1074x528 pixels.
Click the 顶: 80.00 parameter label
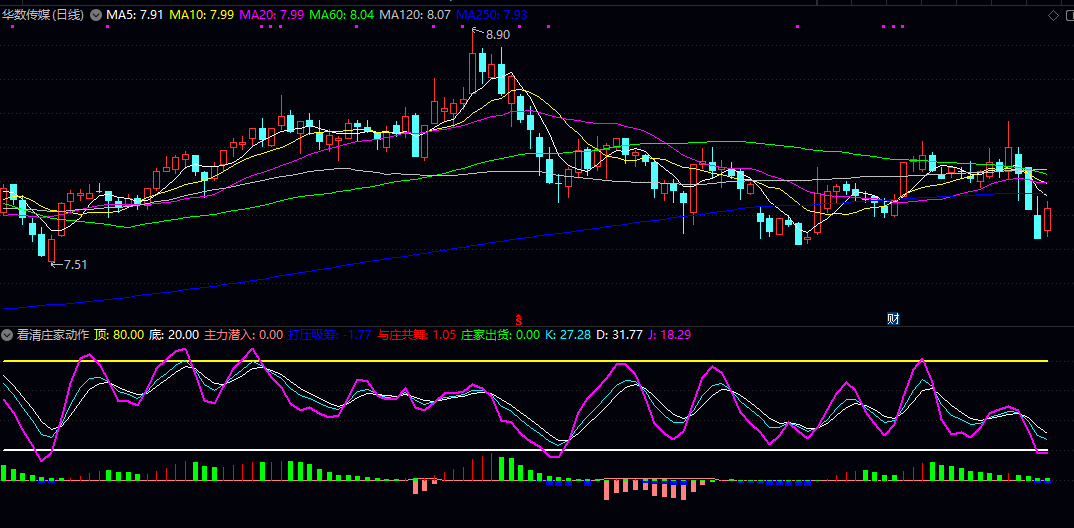tap(118, 335)
